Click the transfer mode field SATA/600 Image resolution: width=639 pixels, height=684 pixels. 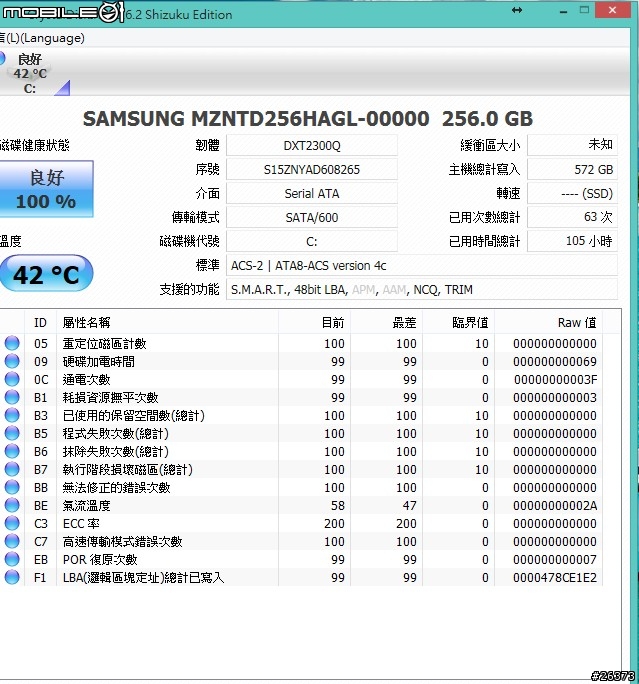(311, 217)
